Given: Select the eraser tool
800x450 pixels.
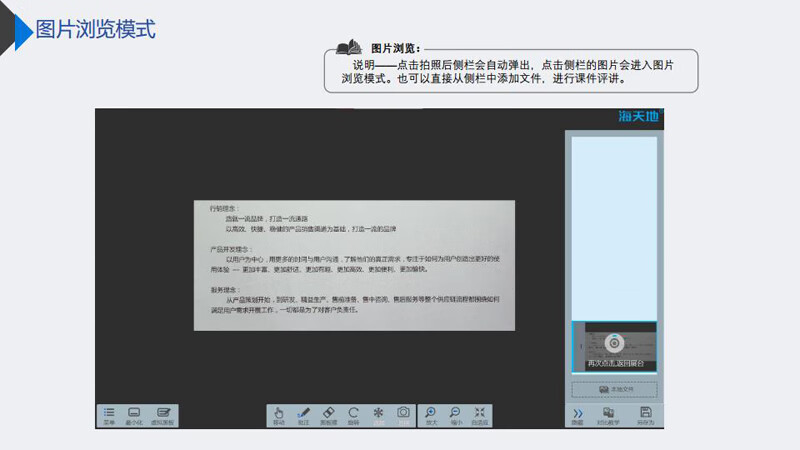Looking at the screenshot, I should point(329,416).
